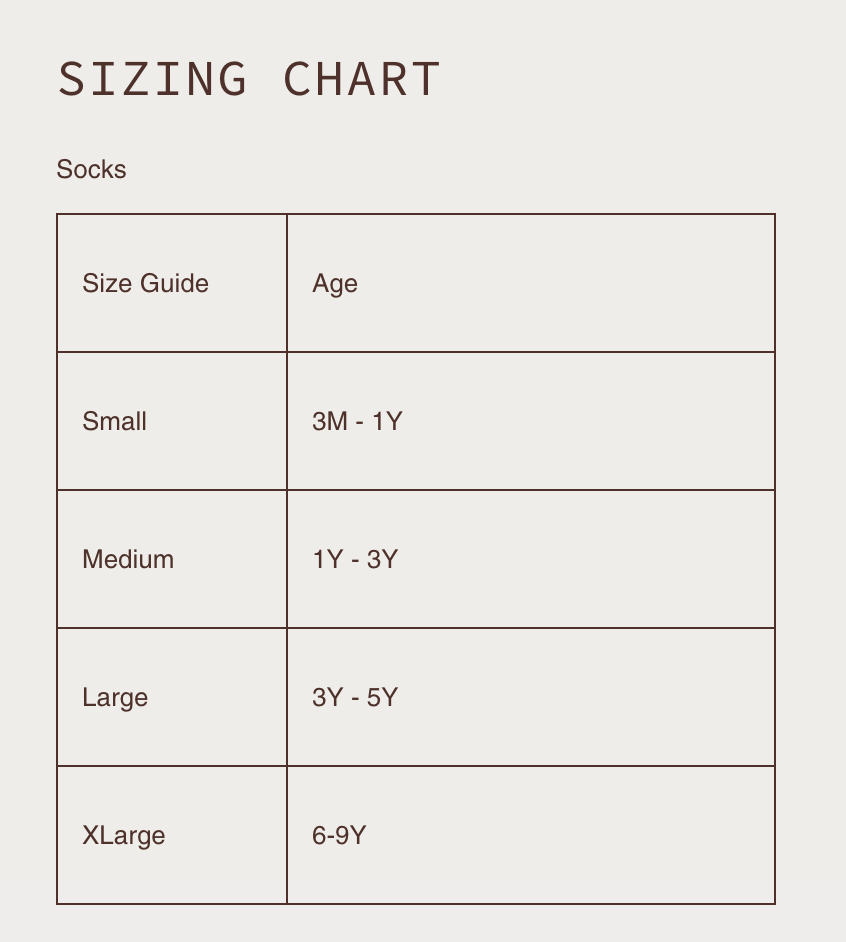Screen dimensions: 846x942
Task: Select the Small size row label
Action: [114, 422]
